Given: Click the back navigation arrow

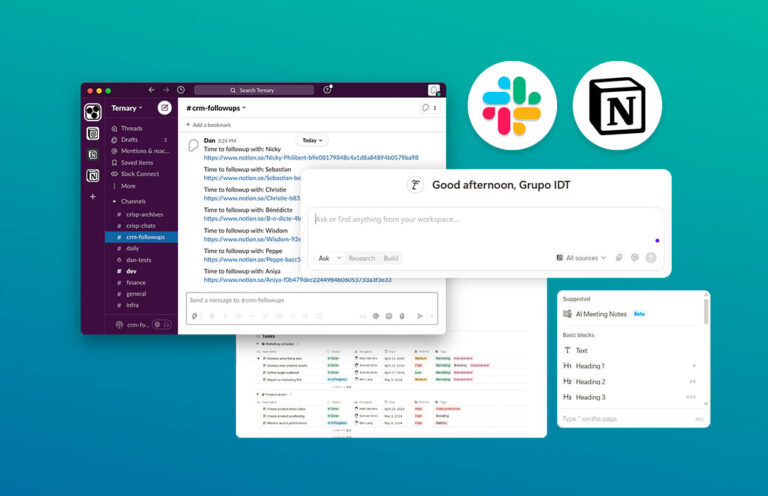Looking at the screenshot, I should point(152,90).
